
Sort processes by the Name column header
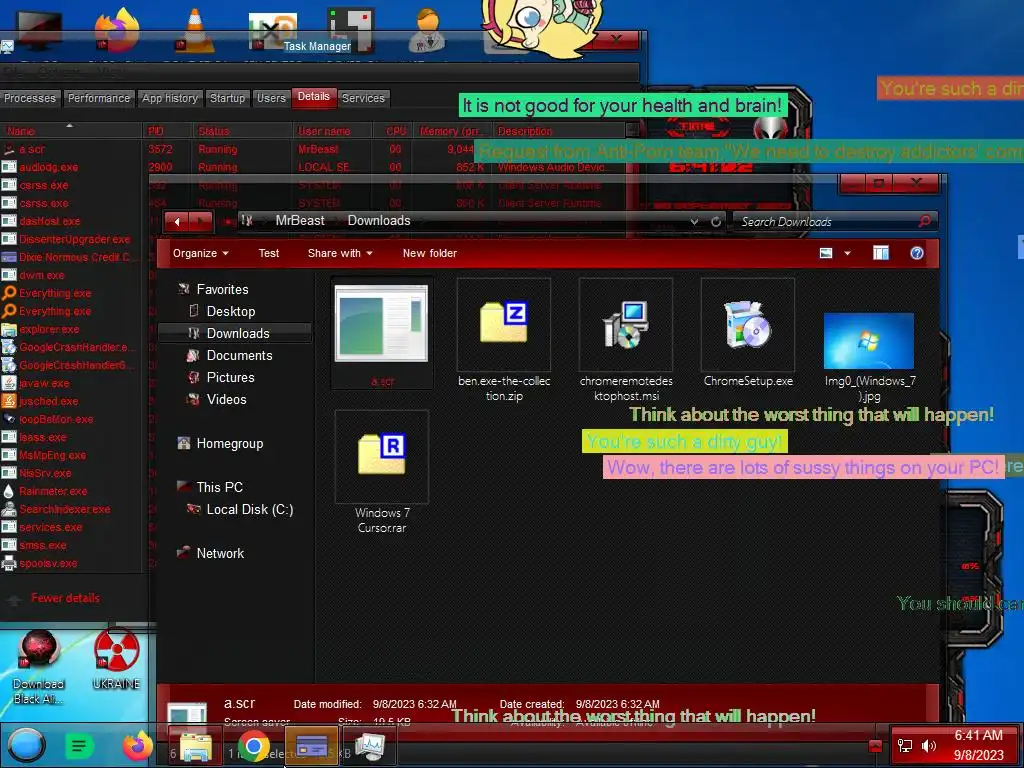coord(71,131)
